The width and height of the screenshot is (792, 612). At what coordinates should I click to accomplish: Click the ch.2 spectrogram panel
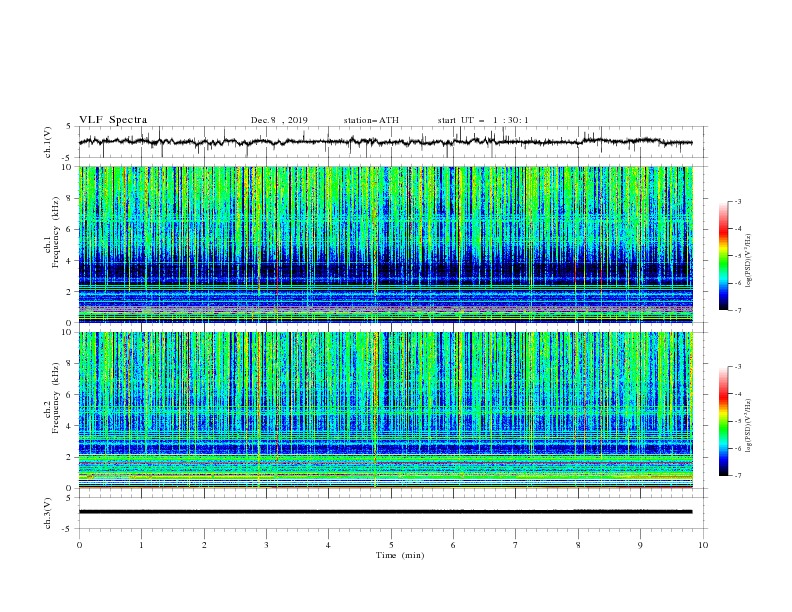386,410
